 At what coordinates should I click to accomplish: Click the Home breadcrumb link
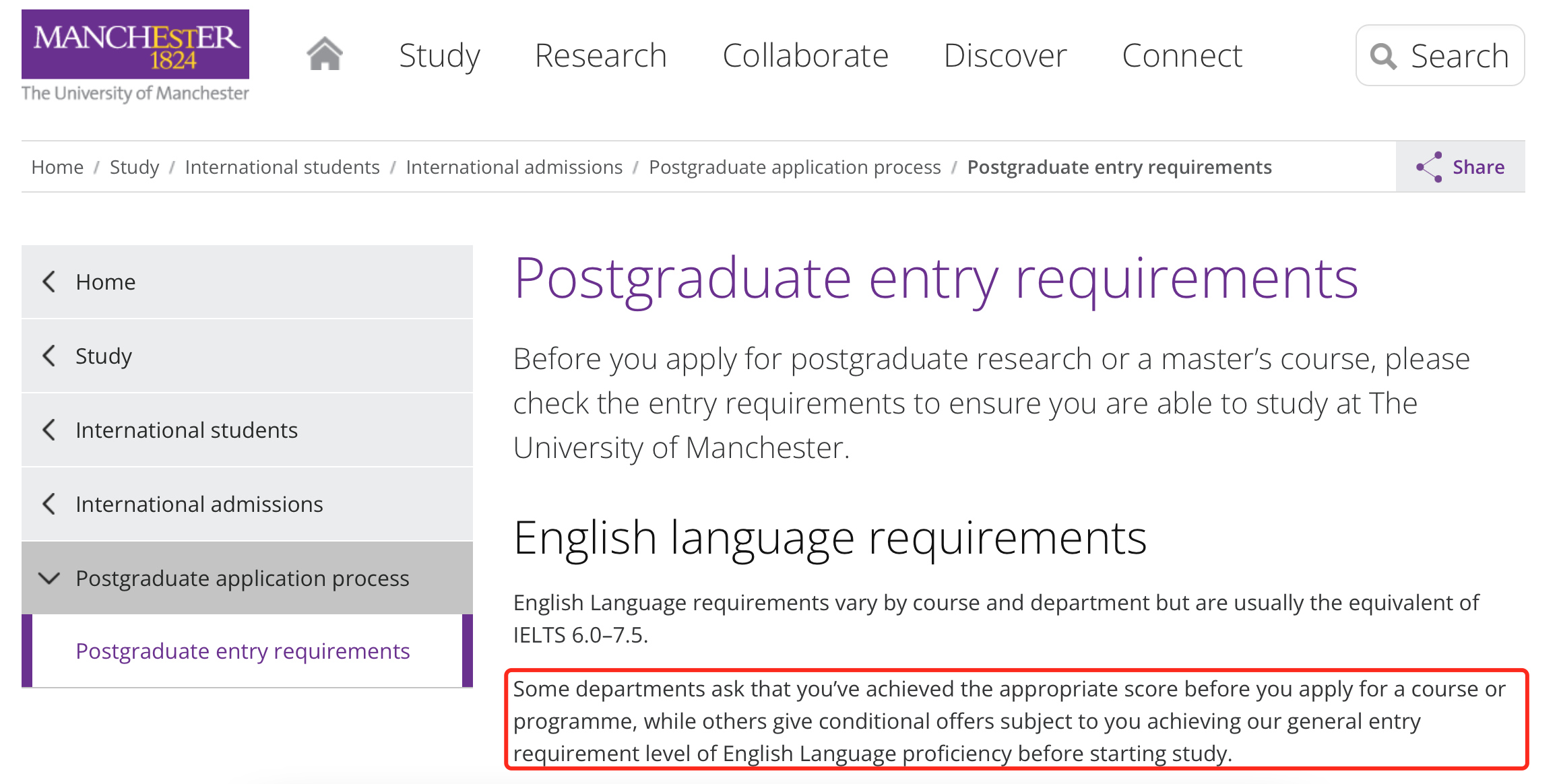[x=57, y=167]
